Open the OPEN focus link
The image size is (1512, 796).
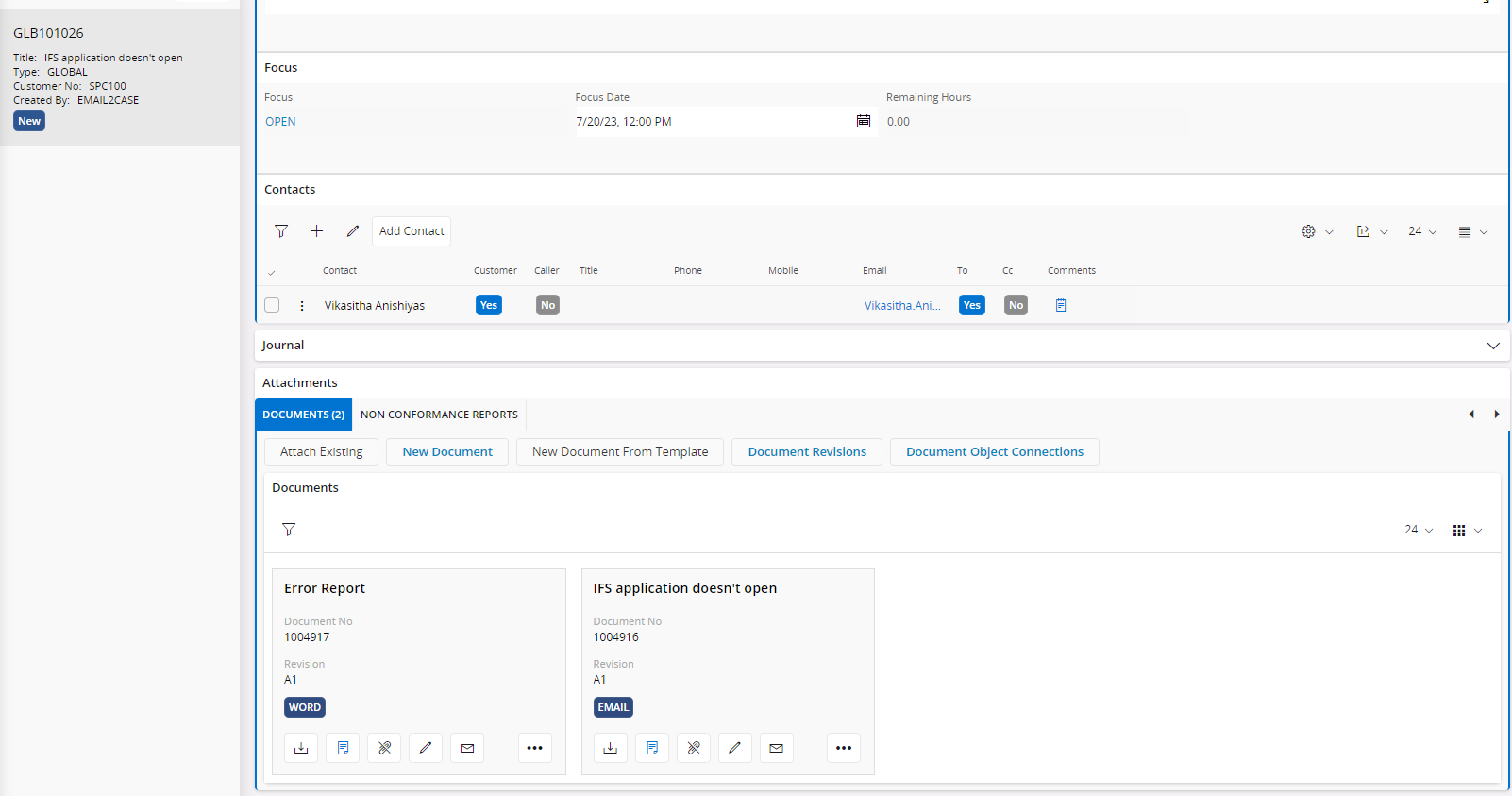(280, 122)
